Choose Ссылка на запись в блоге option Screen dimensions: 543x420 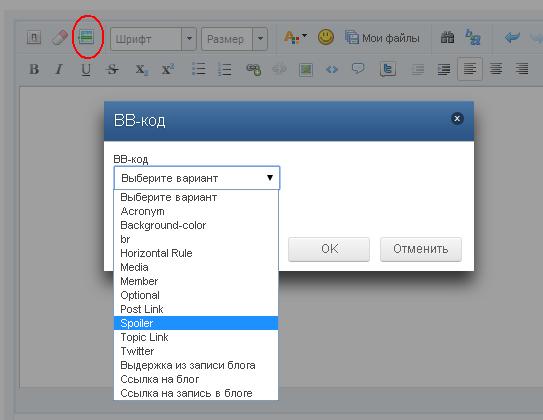click(196, 393)
